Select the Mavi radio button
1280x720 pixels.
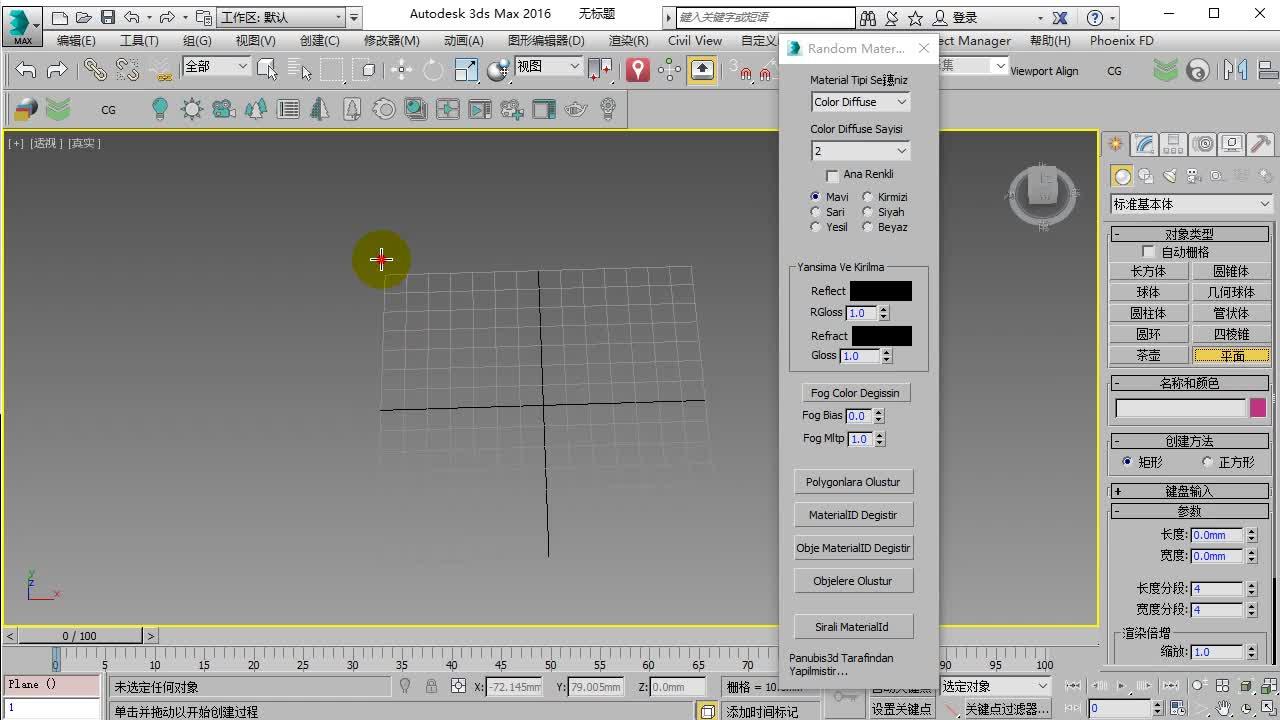816,197
